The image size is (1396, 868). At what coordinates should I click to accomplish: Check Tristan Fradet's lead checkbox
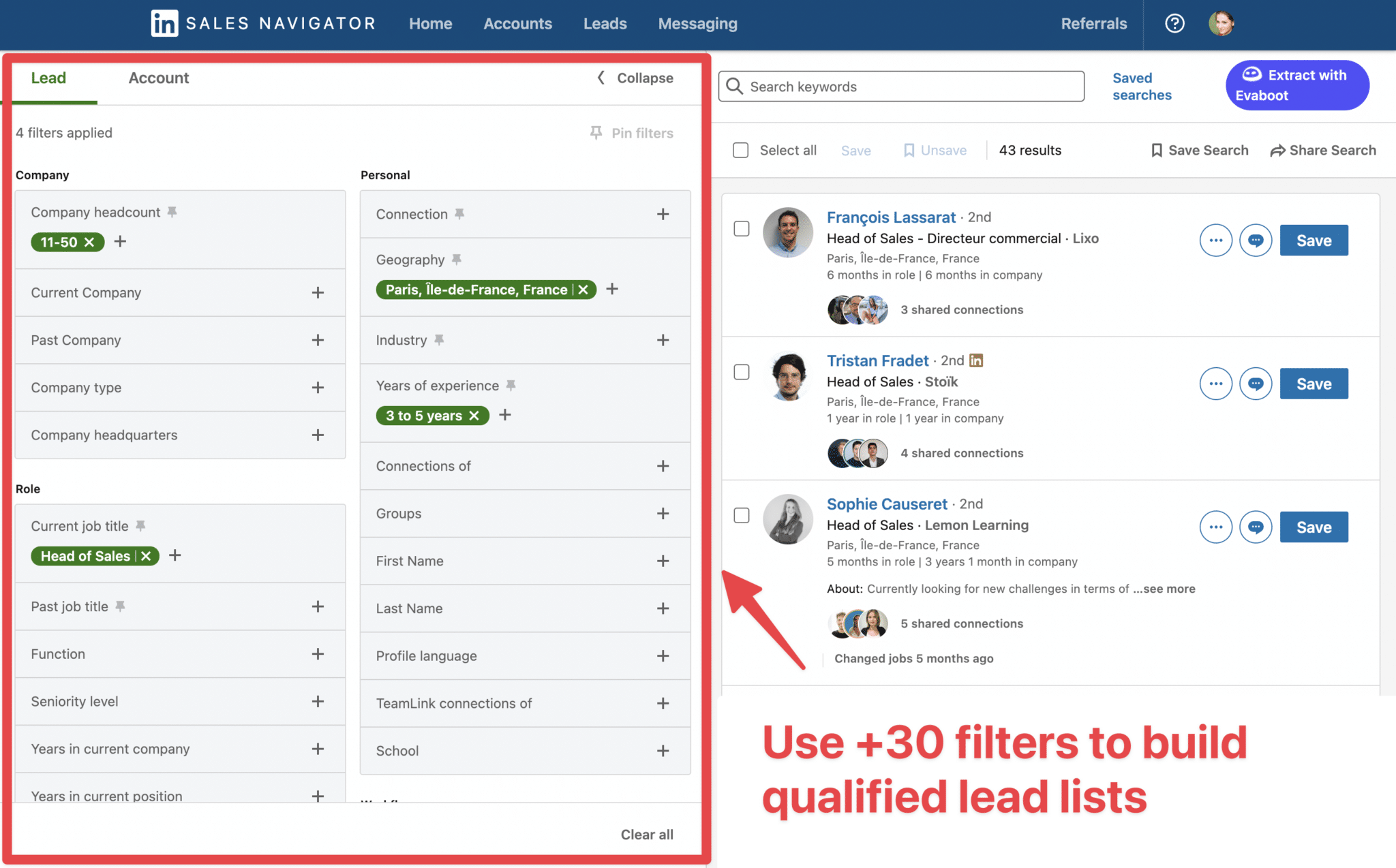tap(741, 372)
